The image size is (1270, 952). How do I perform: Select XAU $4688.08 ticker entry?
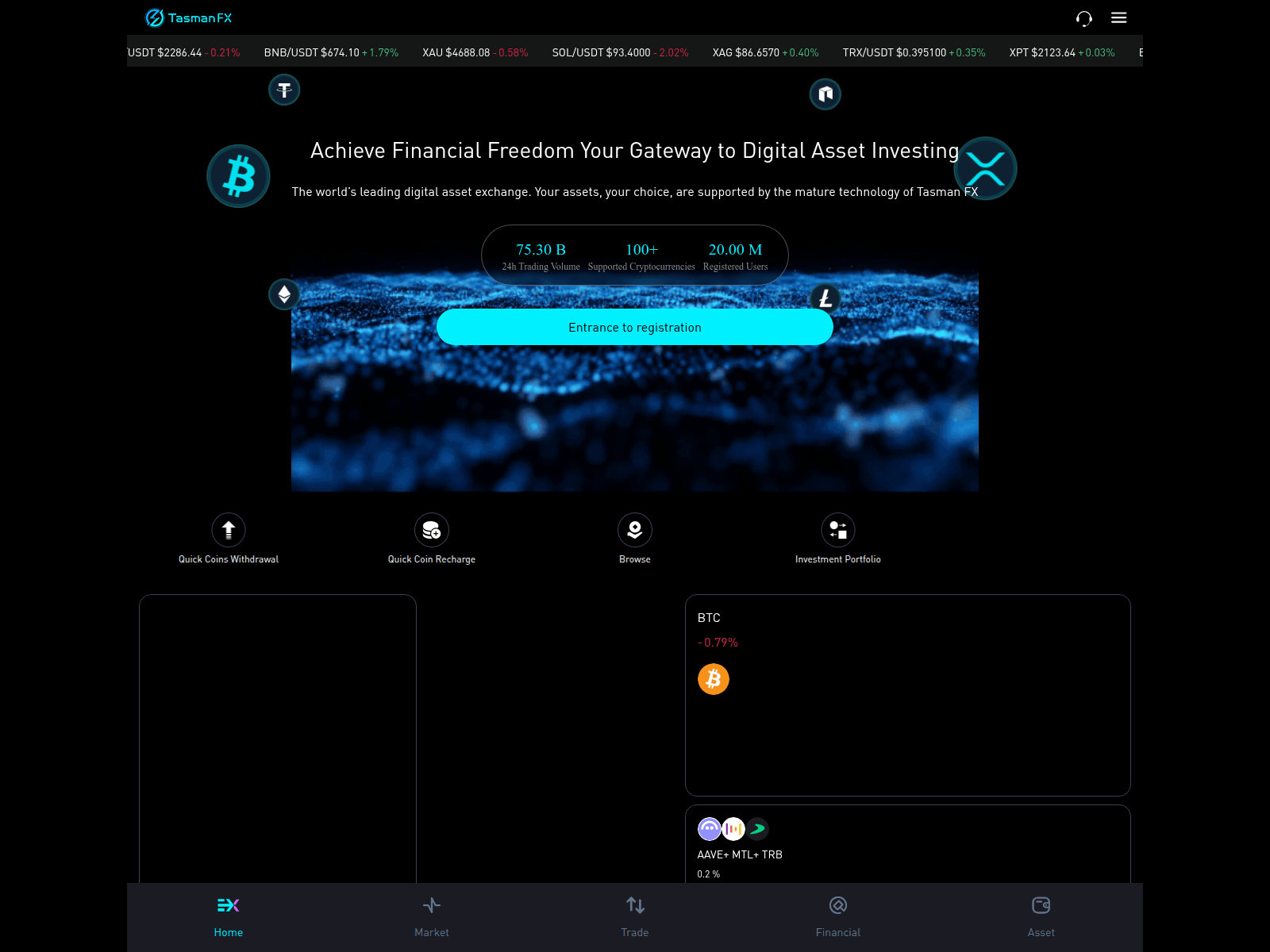pyautogui.click(x=475, y=52)
